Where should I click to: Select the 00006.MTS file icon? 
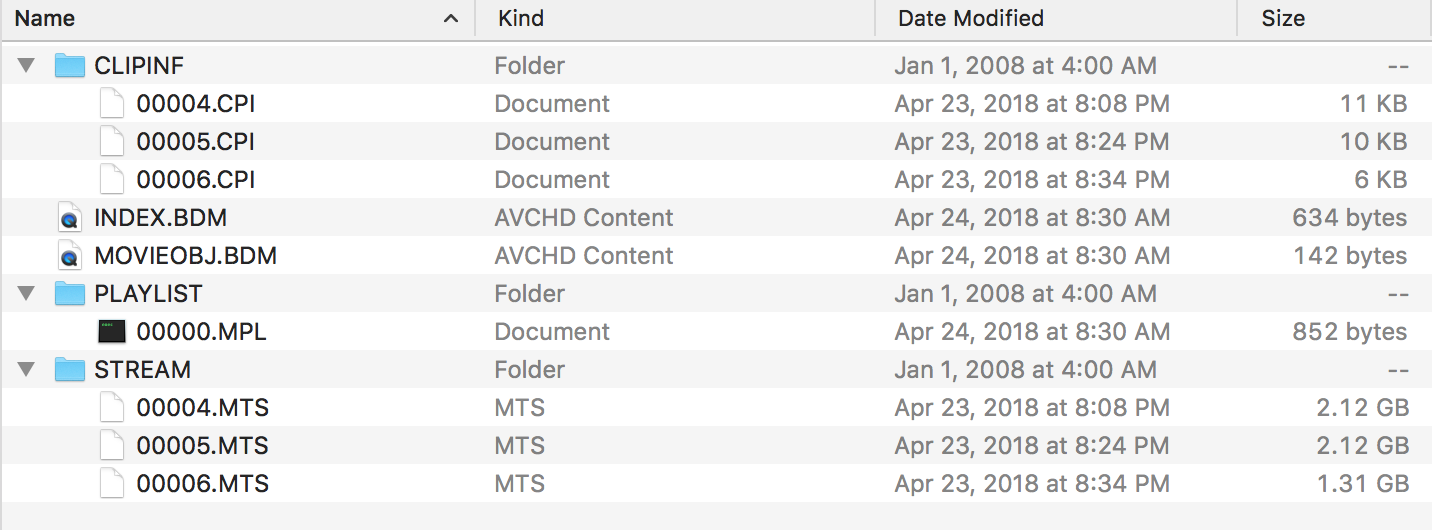[x=112, y=484]
